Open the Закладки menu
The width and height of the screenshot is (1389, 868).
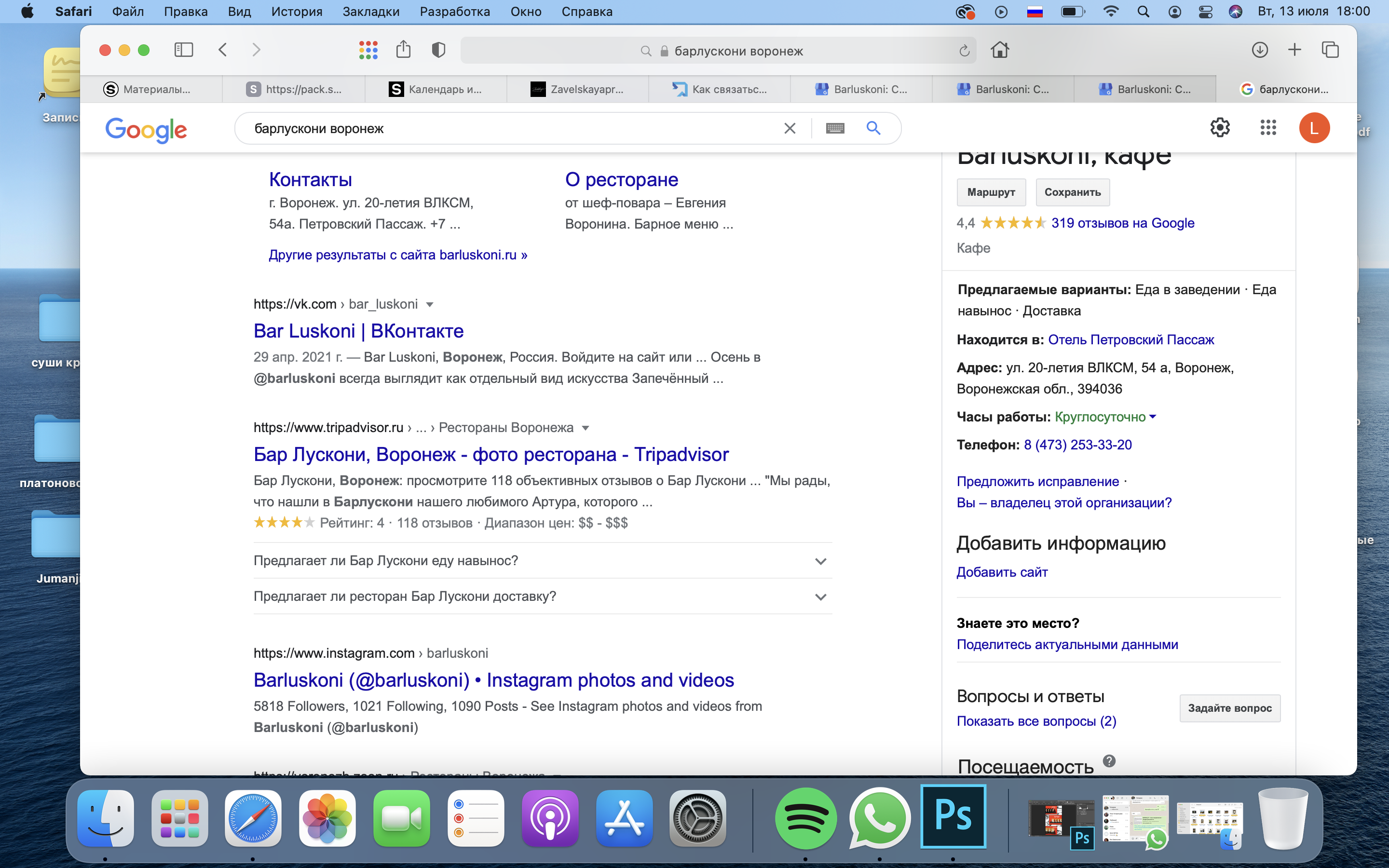click(x=371, y=12)
